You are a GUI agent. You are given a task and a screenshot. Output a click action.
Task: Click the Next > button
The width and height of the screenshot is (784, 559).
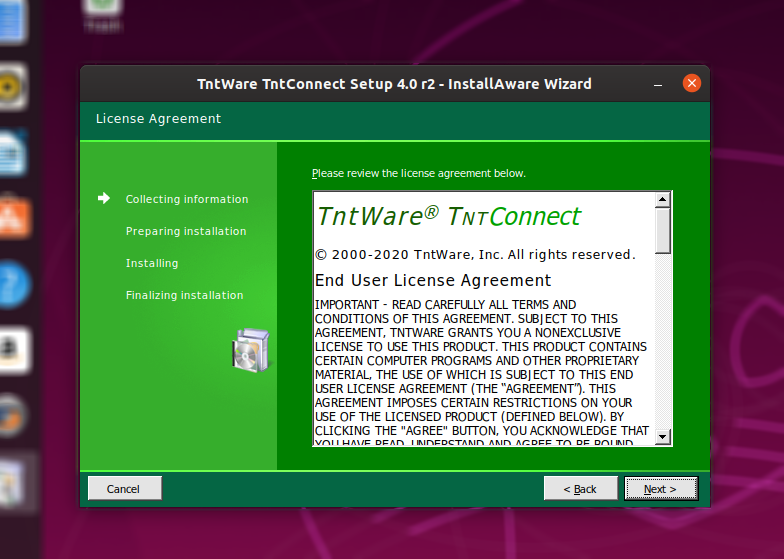tap(661, 488)
